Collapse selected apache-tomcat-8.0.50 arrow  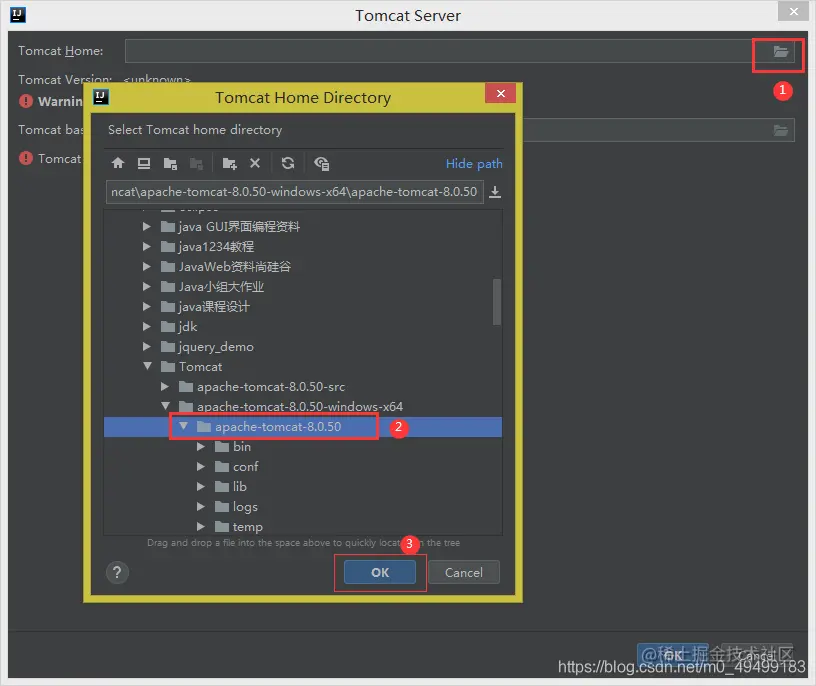pyautogui.click(x=183, y=426)
